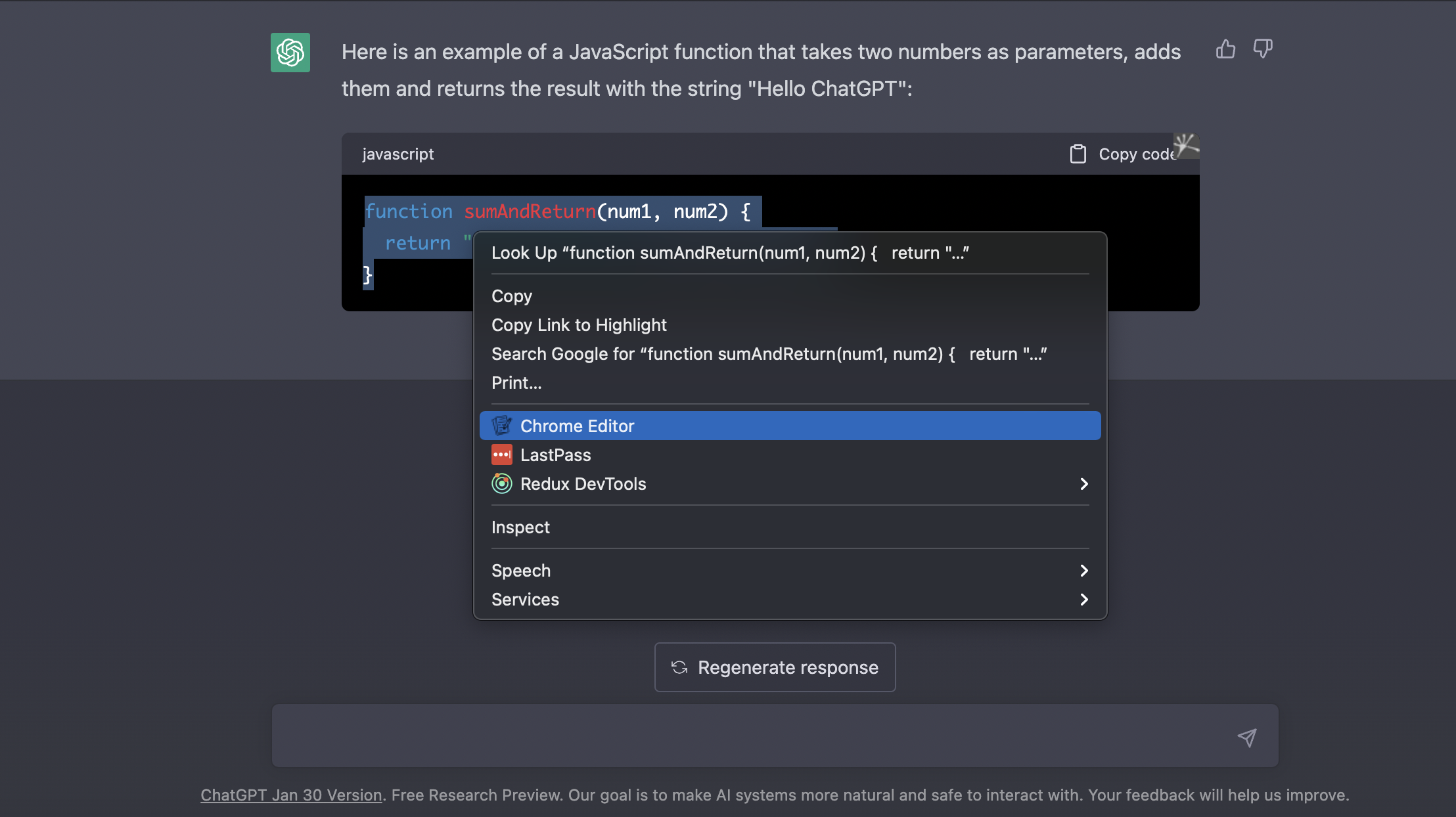
Task: Select Search Google for selected function
Action: coord(769,354)
